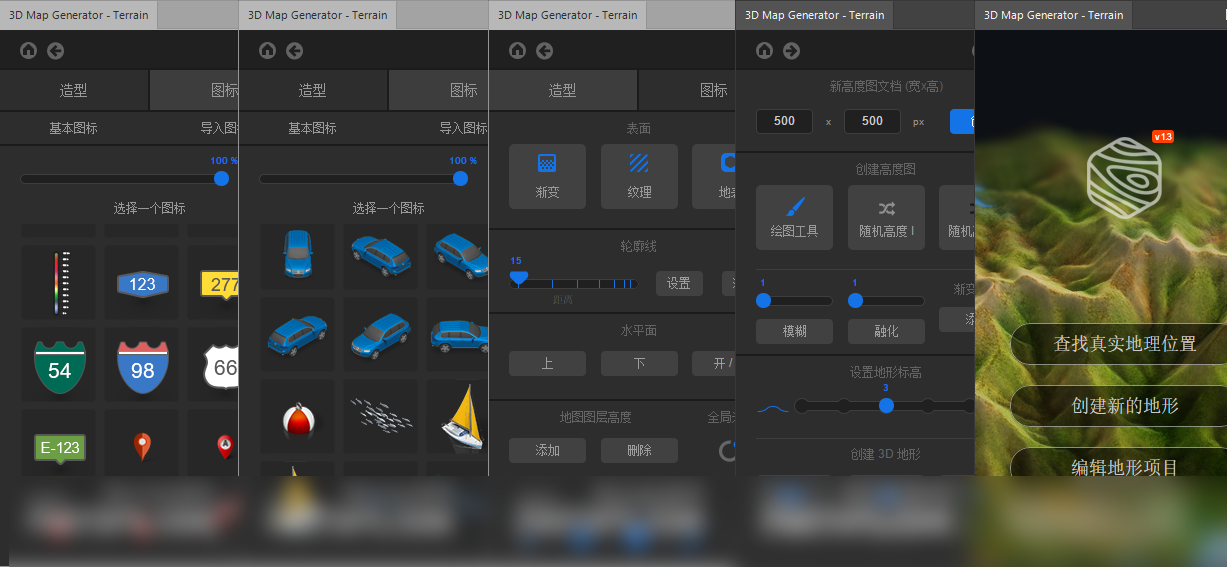Select the green route 54 shield icon
The width and height of the screenshot is (1227, 567).
pos(60,367)
